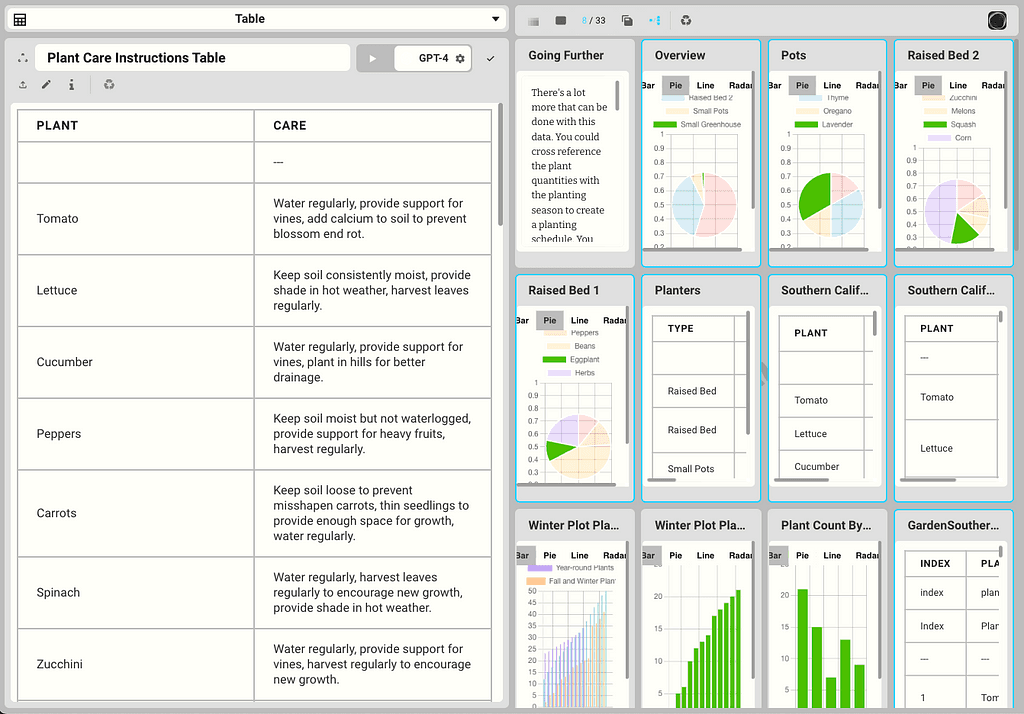This screenshot has width=1024, height=714.
Task: Toggle Lavender legend item in Pots card
Action: coord(824,125)
